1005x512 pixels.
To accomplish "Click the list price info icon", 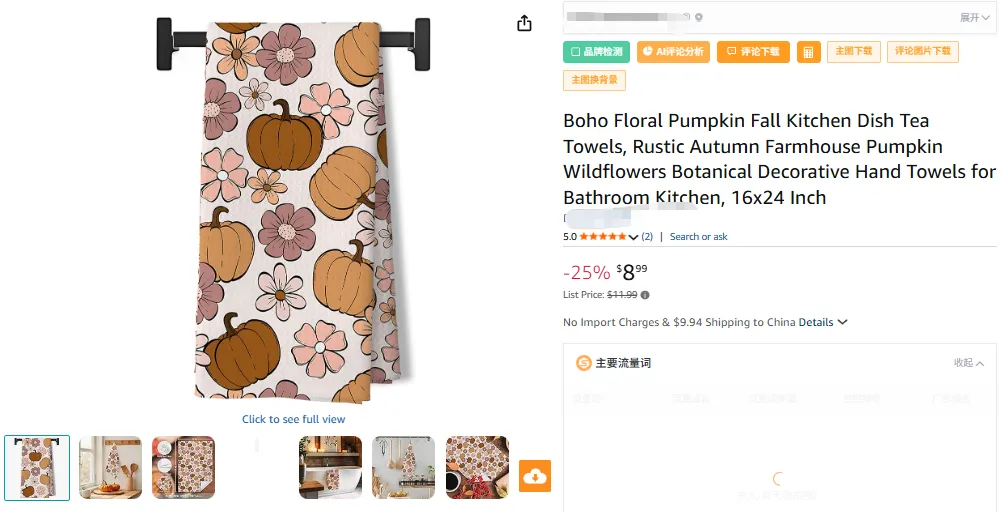I will 645,295.
